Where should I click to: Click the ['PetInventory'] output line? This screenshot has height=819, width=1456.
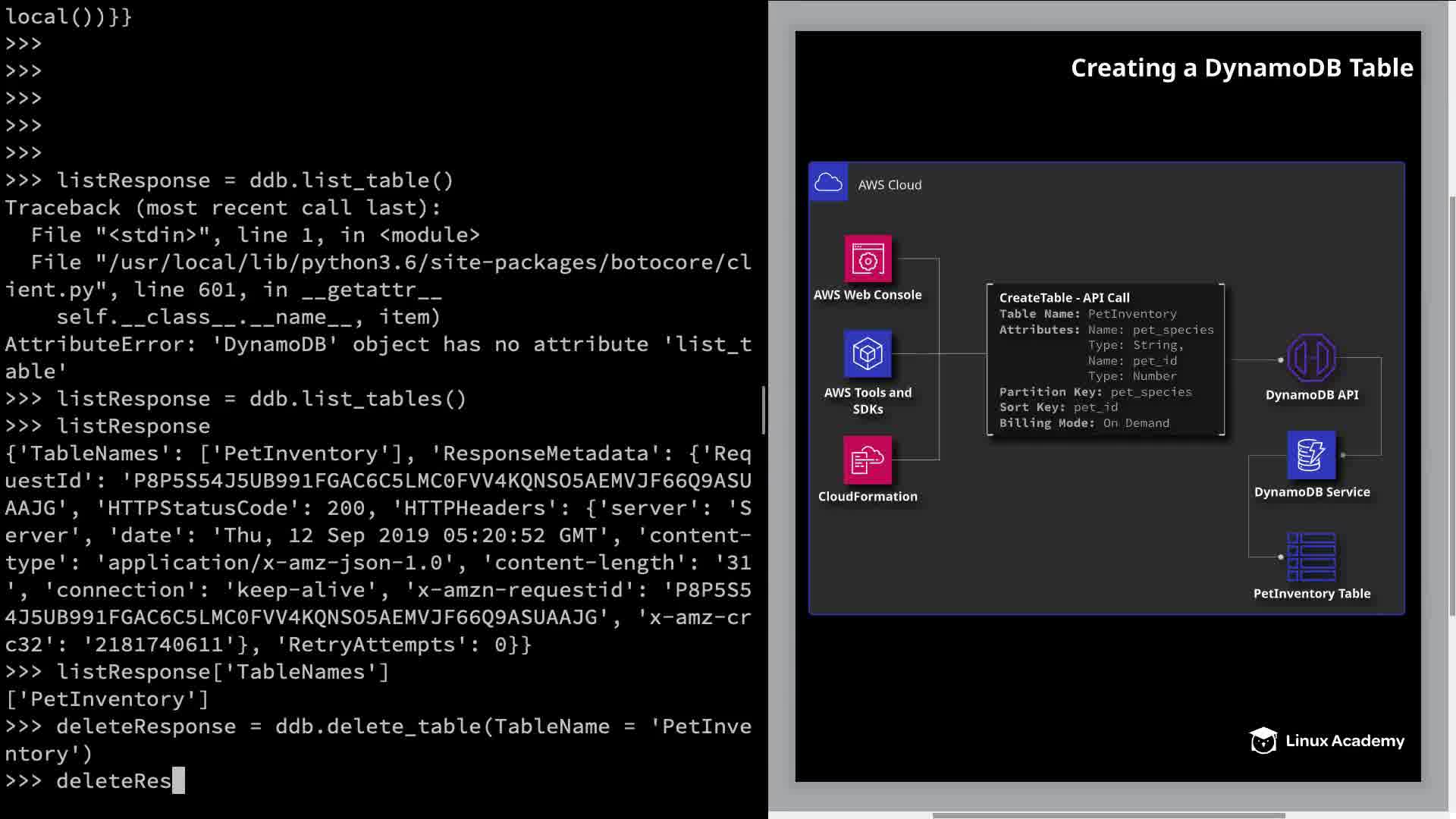pos(106,699)
